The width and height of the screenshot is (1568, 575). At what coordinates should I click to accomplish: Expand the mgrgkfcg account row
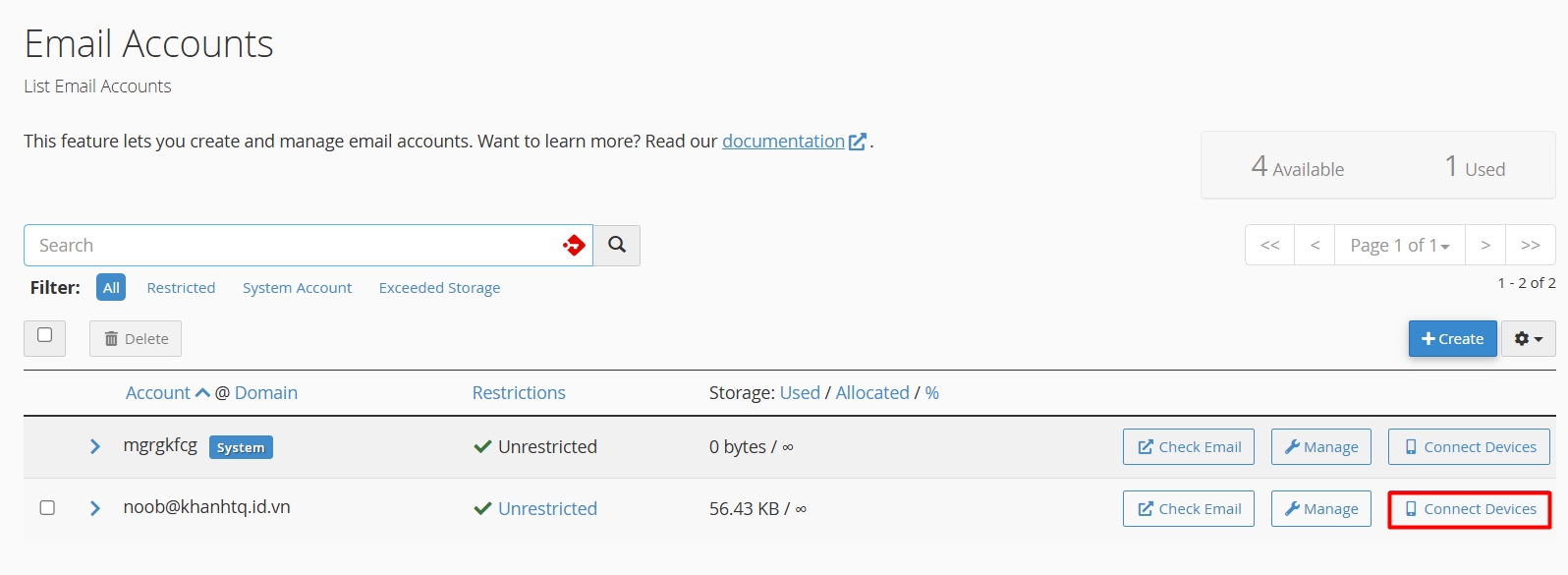pyautogui.click(x=95, y=447)
